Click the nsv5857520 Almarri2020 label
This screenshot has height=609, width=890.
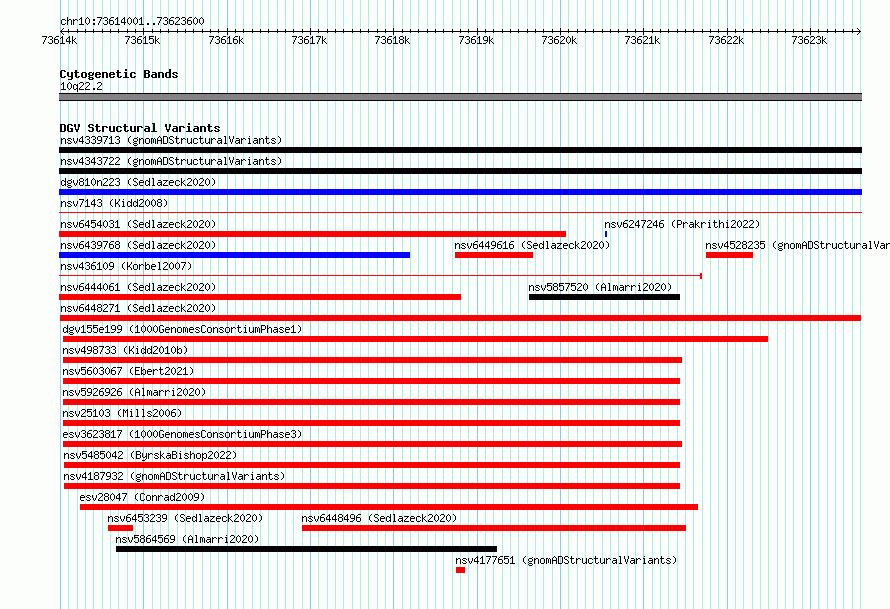pyautogui.click(x=600, y=287)
